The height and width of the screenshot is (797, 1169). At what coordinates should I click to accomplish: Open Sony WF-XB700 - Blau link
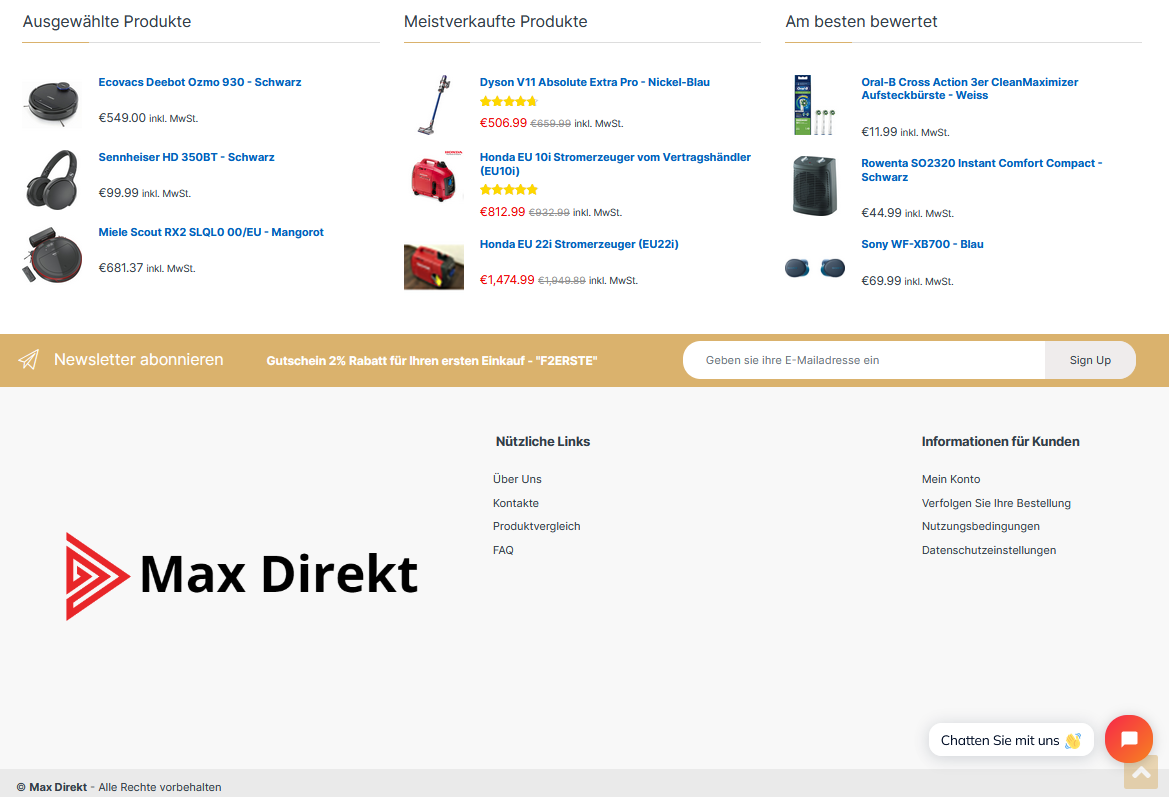tap(922, 245)
